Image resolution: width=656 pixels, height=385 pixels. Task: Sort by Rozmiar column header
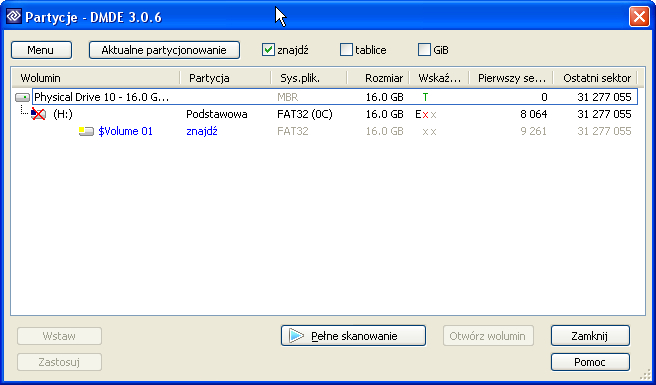[x=378, y=78]
